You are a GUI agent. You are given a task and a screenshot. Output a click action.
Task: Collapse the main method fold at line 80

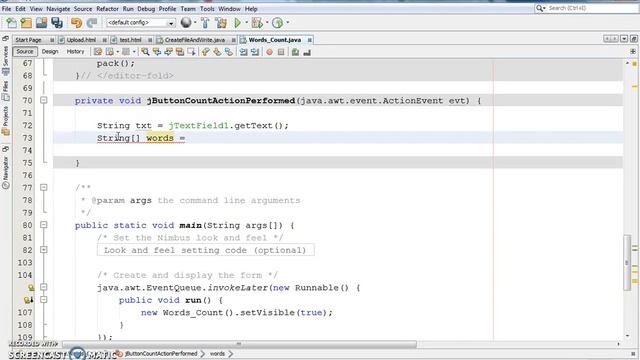tap(44, 225)
